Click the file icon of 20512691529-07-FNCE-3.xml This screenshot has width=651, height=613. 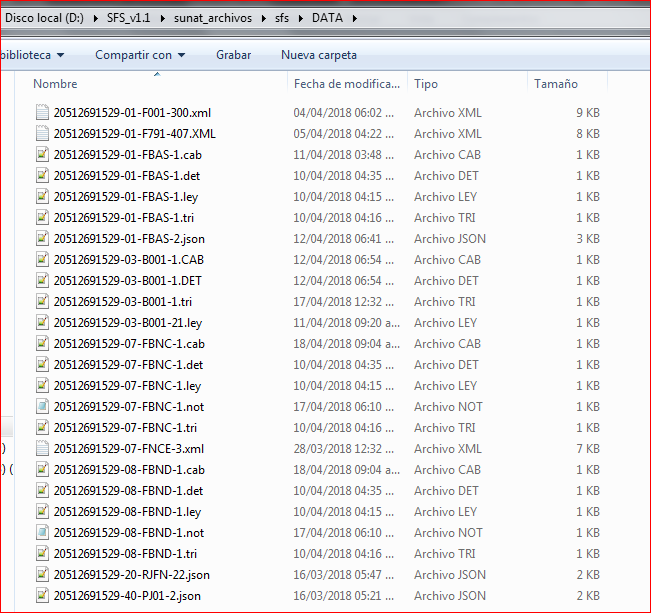42,449
